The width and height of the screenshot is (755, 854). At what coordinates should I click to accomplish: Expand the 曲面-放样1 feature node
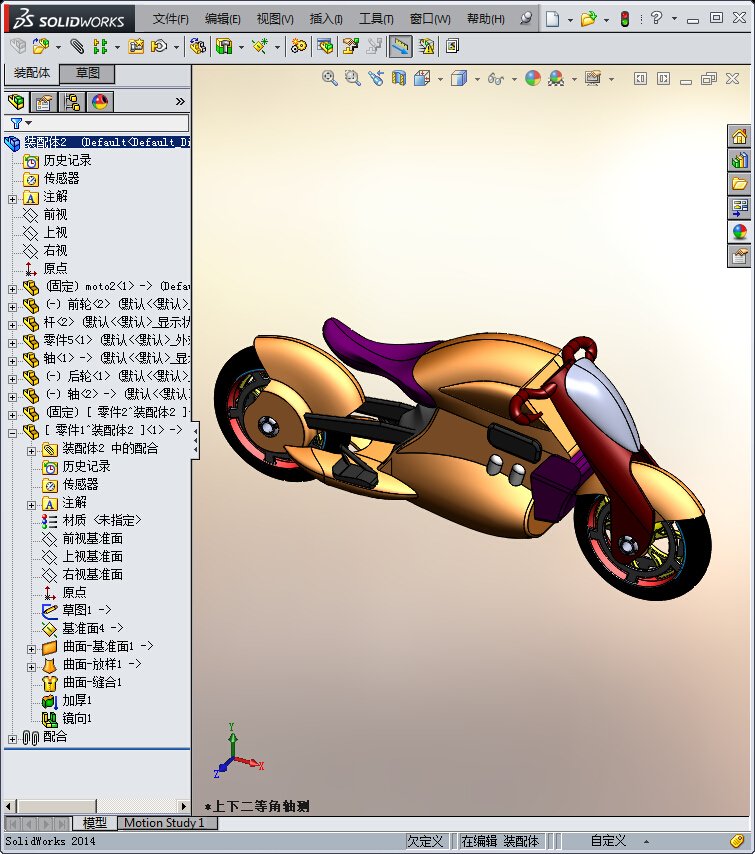pos(31,667)
